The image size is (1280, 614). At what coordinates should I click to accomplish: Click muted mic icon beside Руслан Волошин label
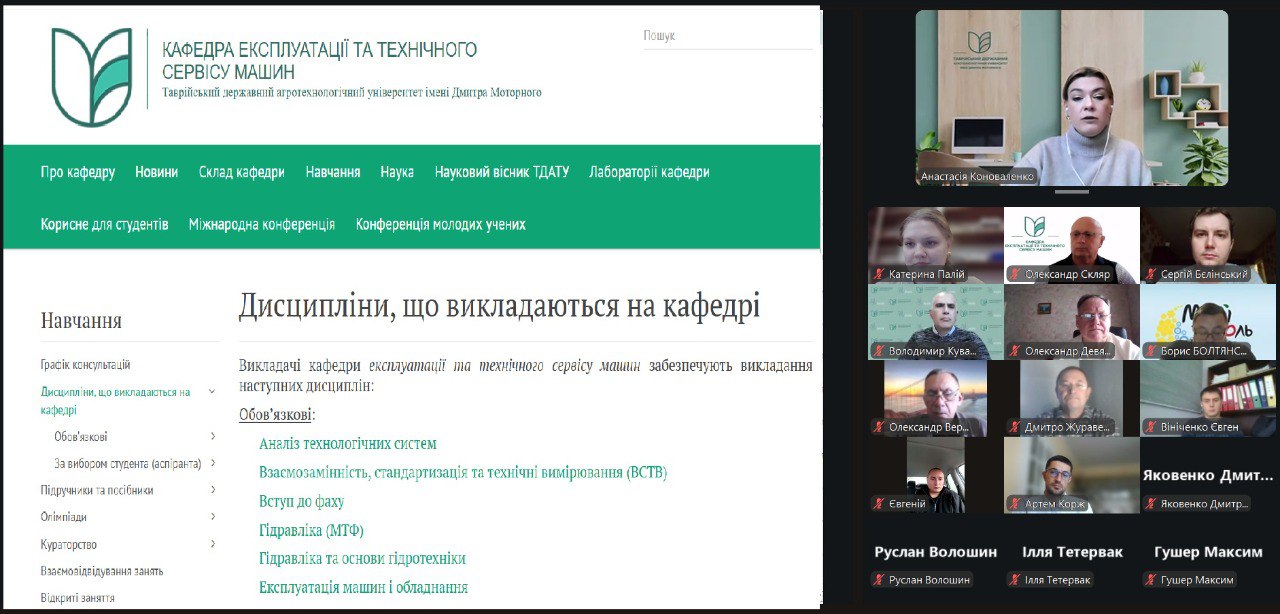click(x=880, y=580)
